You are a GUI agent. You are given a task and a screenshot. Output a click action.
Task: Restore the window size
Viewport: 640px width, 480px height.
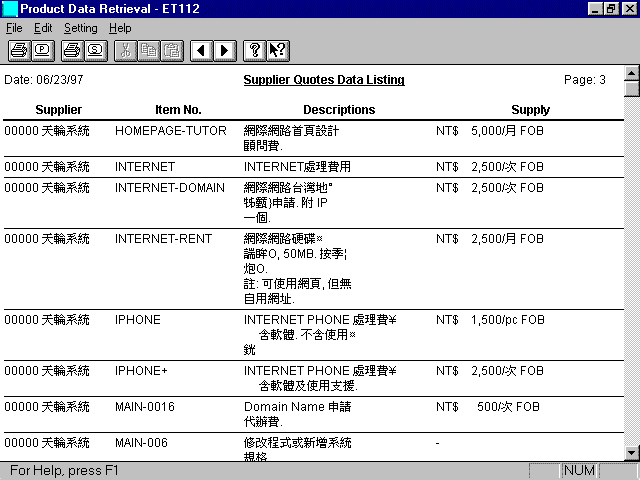610,9
